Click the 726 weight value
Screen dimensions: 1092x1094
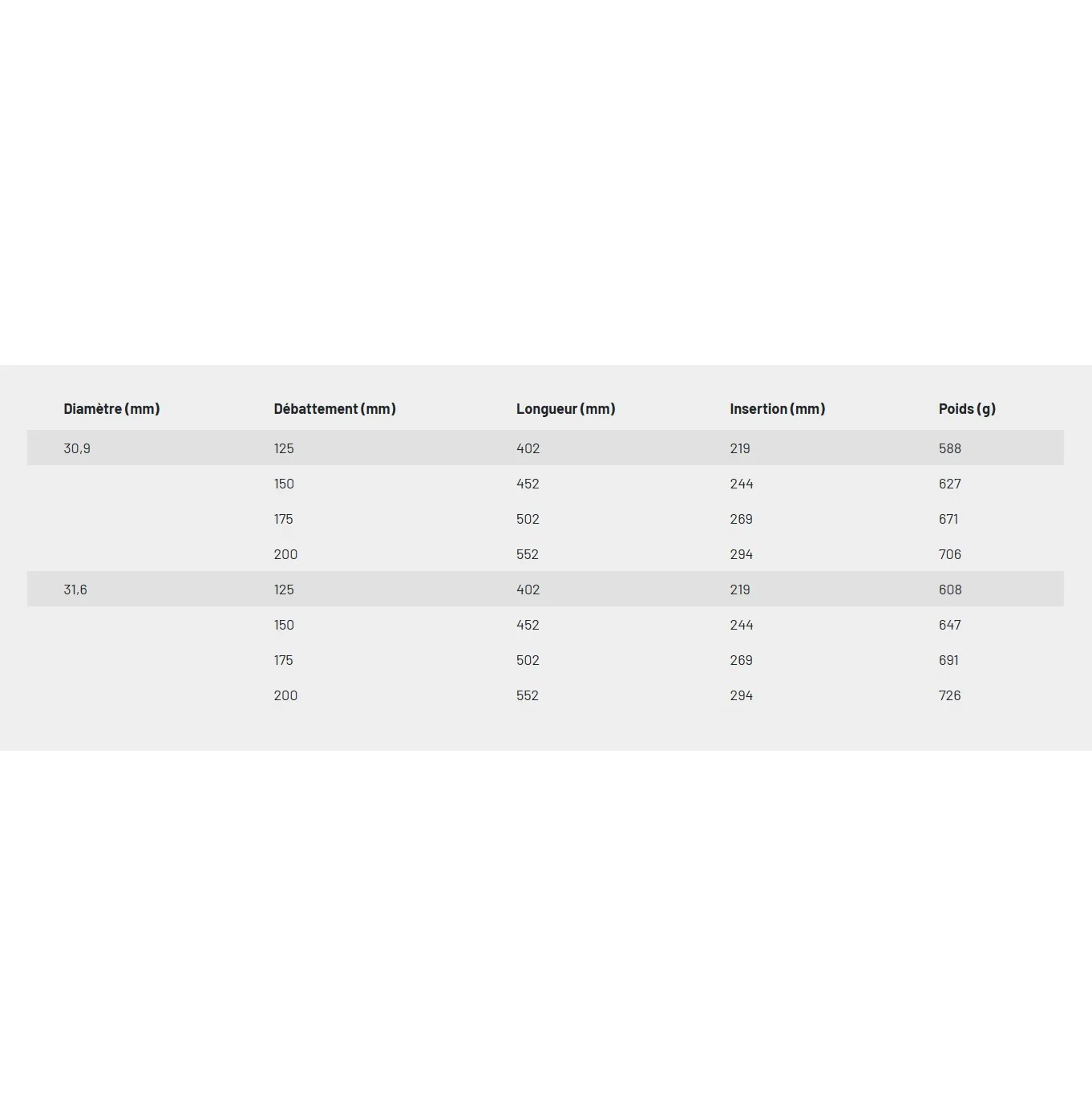950,695
